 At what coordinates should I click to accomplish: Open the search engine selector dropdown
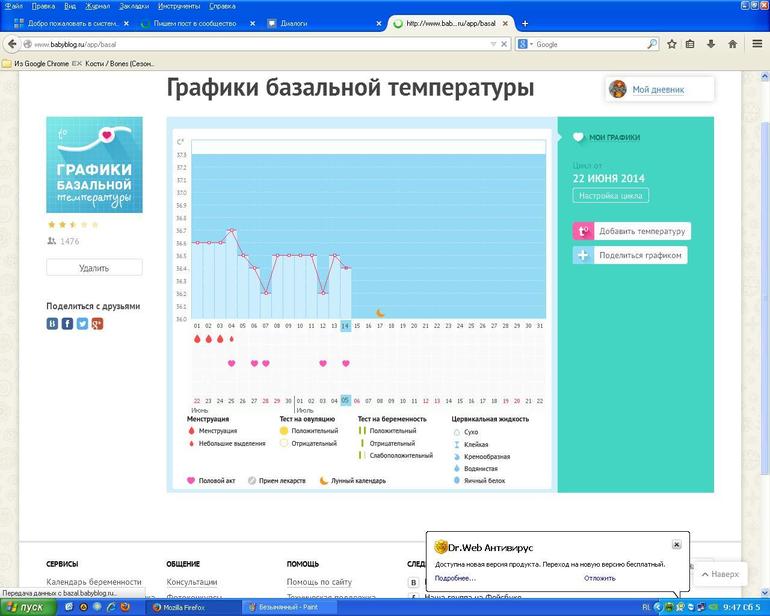point(525,44)
